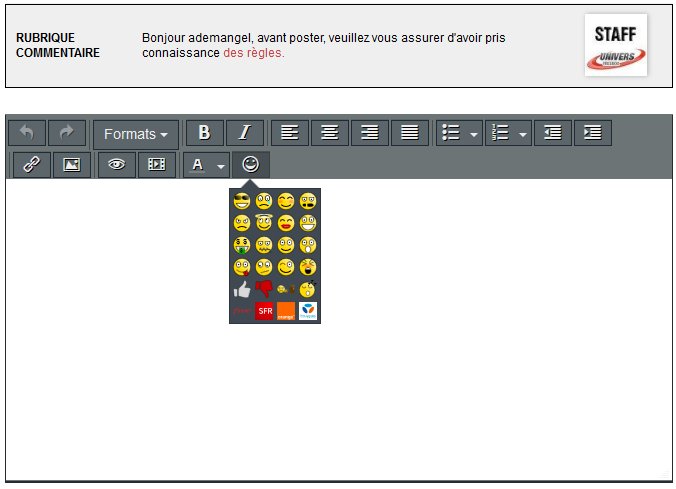Insert the Orange logo emoticon
The width and height of the screenshot is (676, 489).
point(286,311)
